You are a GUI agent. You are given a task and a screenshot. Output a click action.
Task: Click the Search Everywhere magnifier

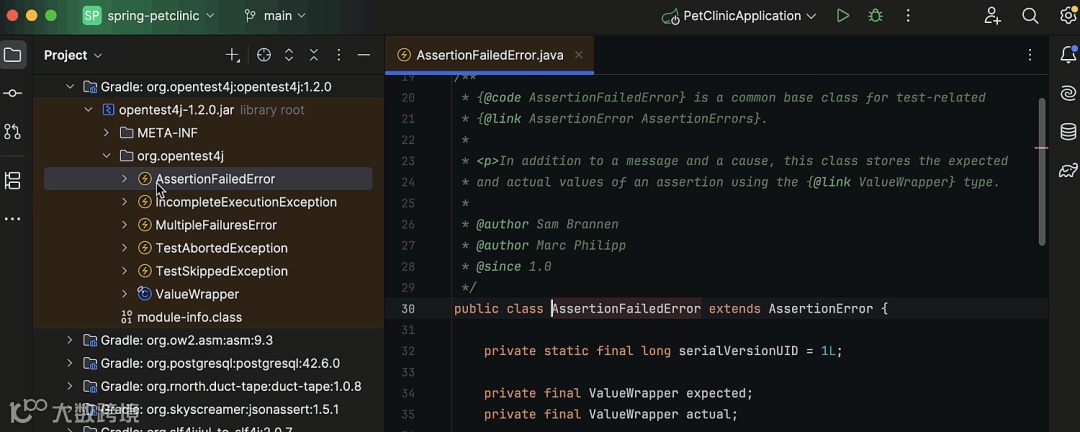click(x=1030, y=16)
